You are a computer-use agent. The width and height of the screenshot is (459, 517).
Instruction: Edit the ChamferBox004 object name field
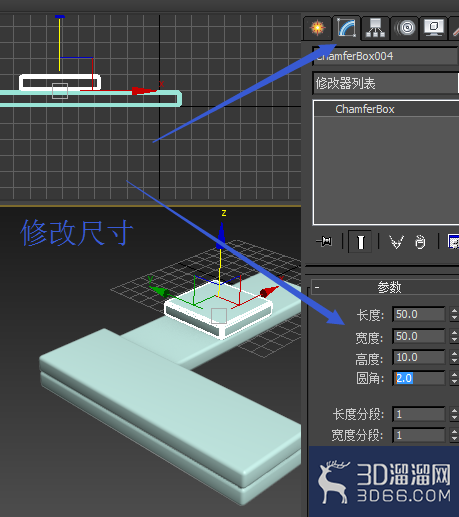(x=385, y=56)
